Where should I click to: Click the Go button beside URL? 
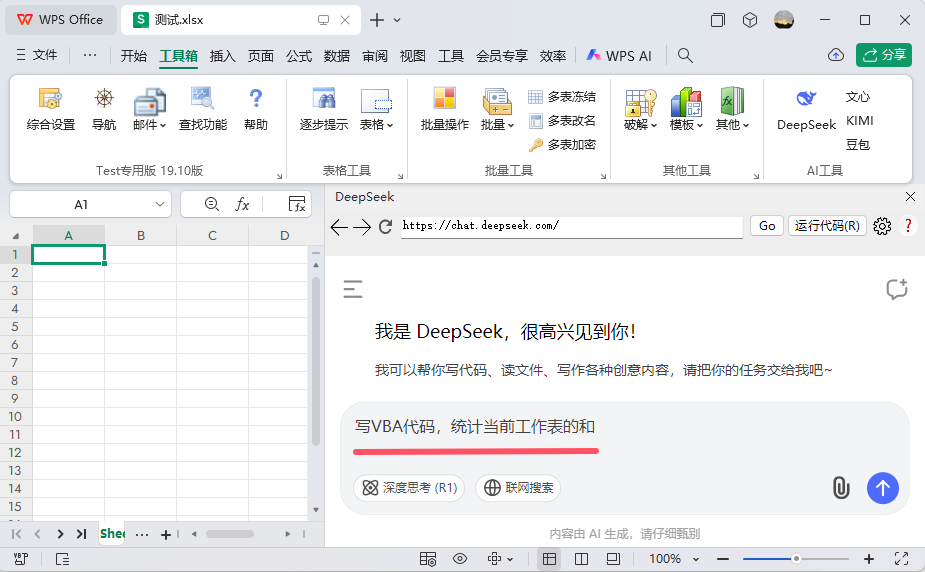(x=767, y=226)
